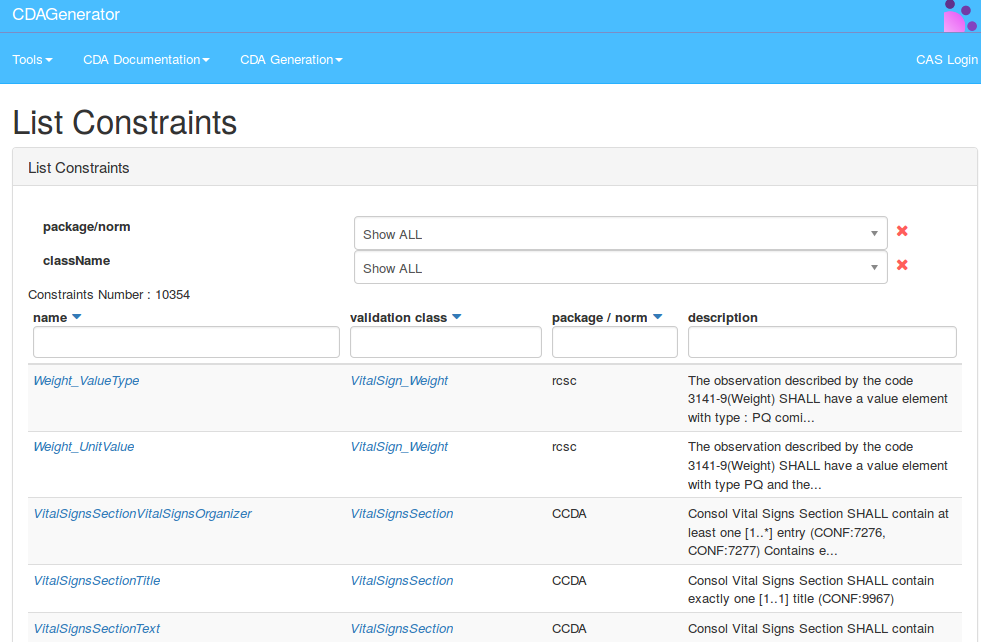Open the VitalSignsSectionTitle constraint
Viewport: 981px width, 642px height.
coord(96,581)
